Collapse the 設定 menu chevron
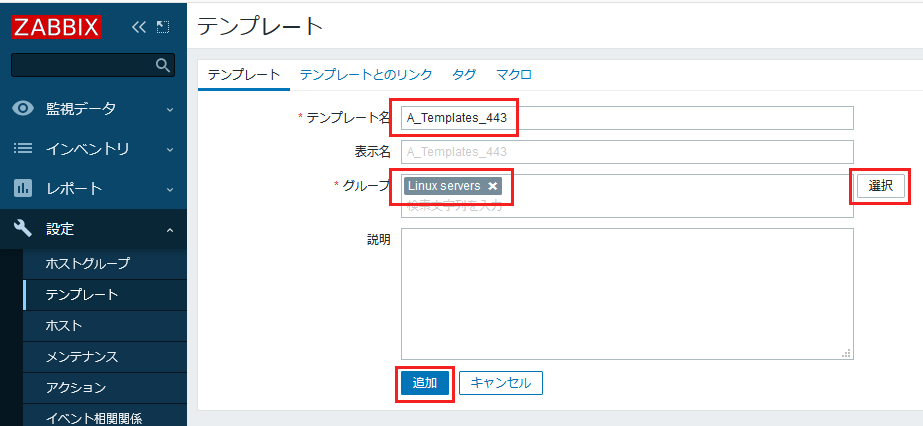 [170, 230]
